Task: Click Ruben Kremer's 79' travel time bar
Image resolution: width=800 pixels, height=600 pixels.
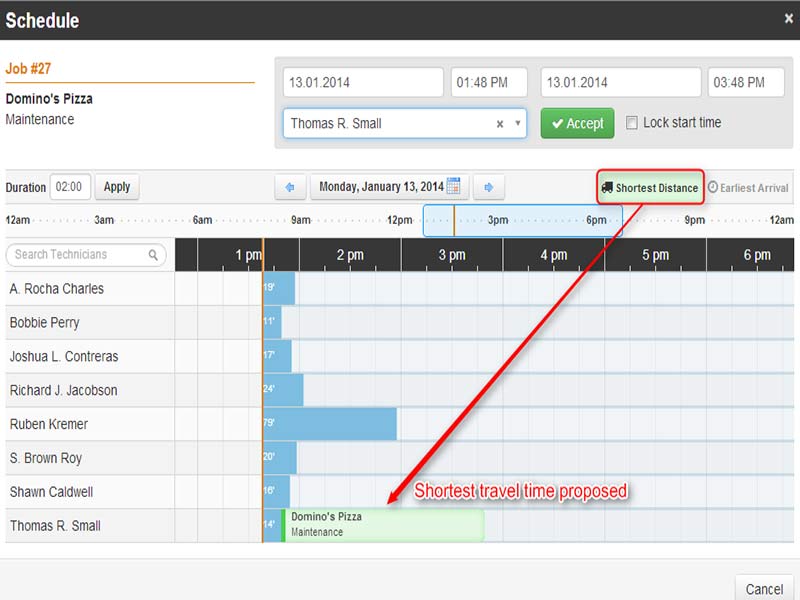Action: click(330, 423)
